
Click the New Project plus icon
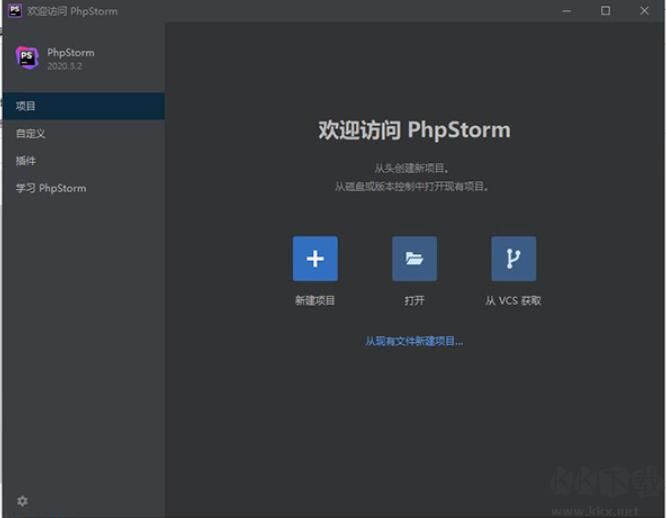pos(315,259)
